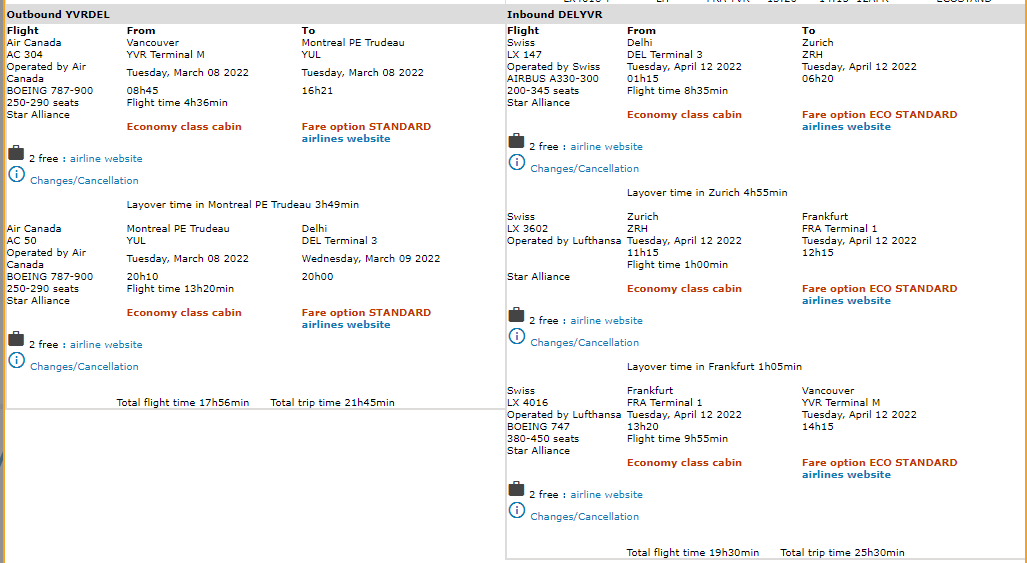
Task: Click the info icon for flight AC 50
Action: click(x=16, y=361)
